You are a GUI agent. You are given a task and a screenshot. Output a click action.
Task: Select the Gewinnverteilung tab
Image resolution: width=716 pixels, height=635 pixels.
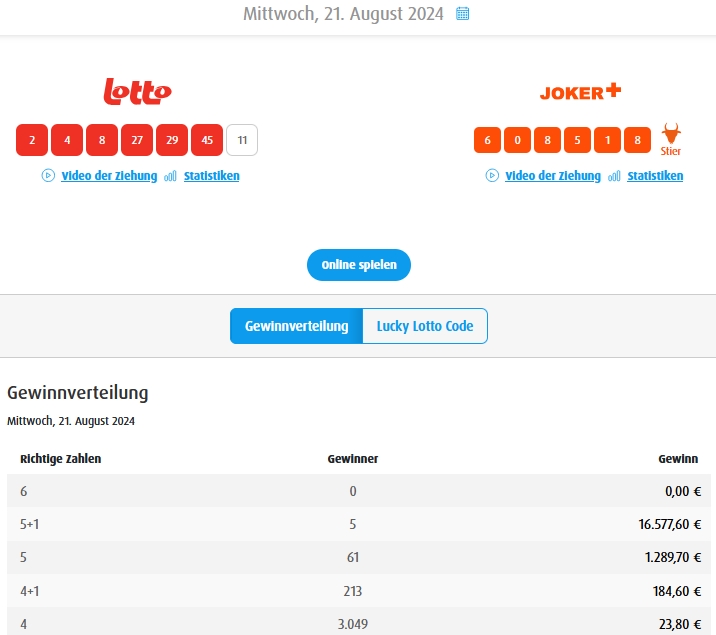pos(296,326)
